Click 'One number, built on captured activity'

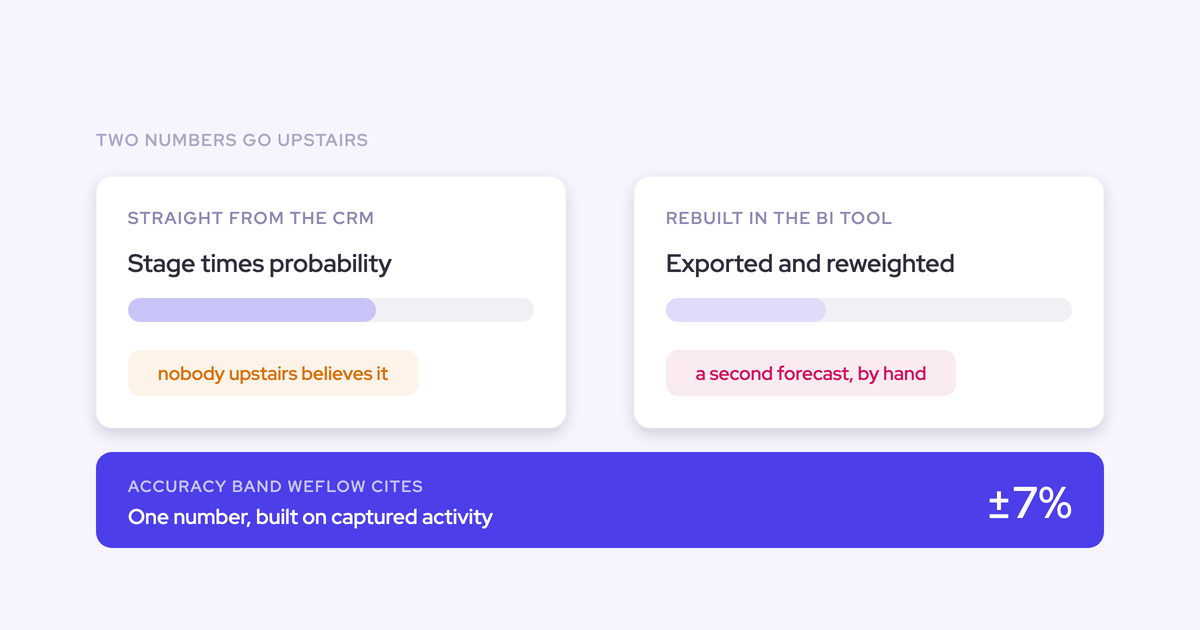310,518
